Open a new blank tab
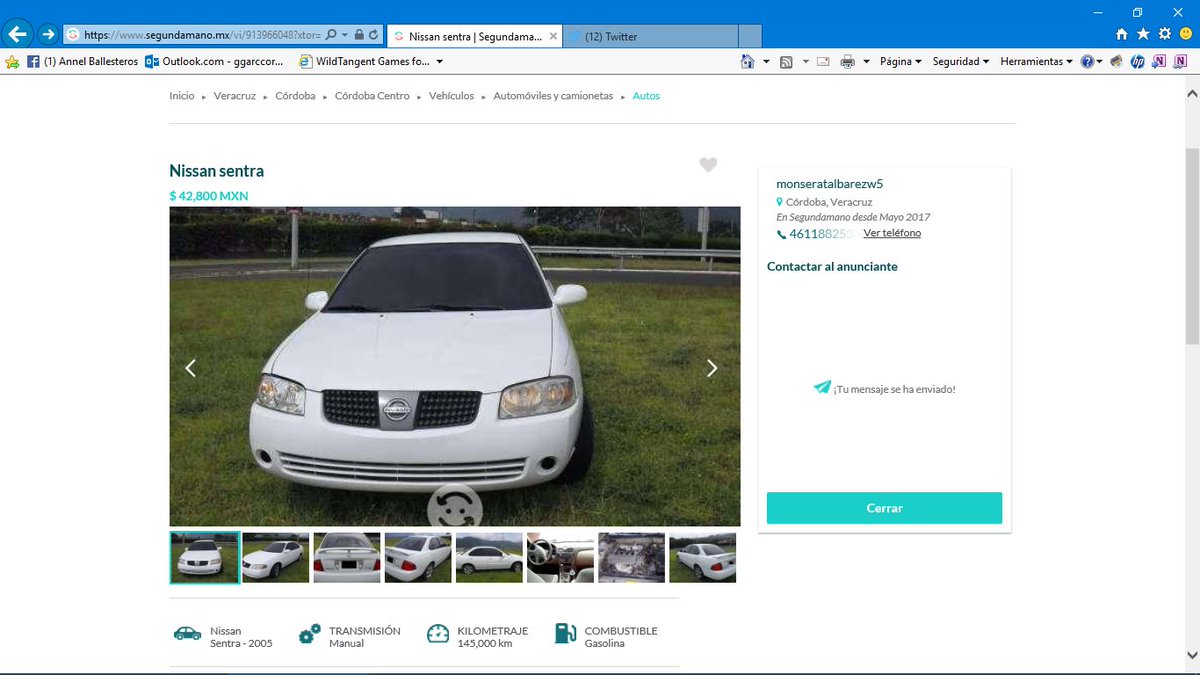The image size is (1200, 675). click(750, 36)
